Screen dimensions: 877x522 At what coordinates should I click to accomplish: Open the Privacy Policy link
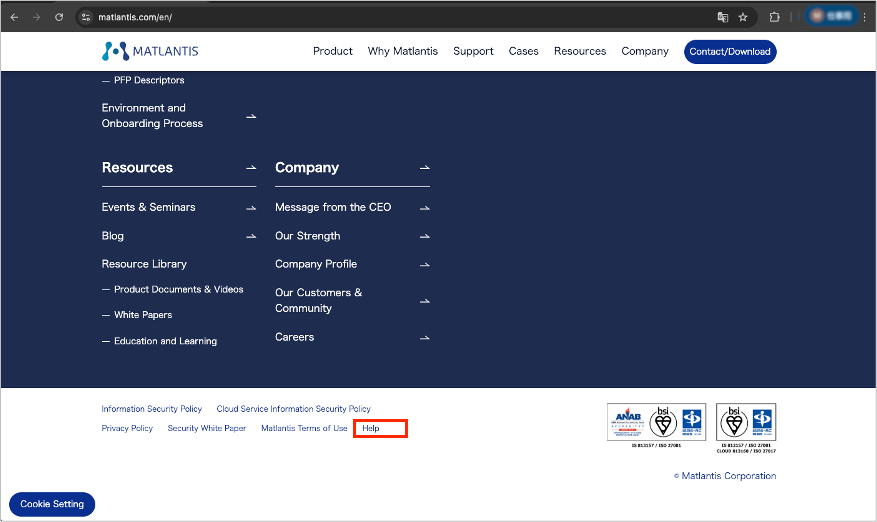click(127, 428)
